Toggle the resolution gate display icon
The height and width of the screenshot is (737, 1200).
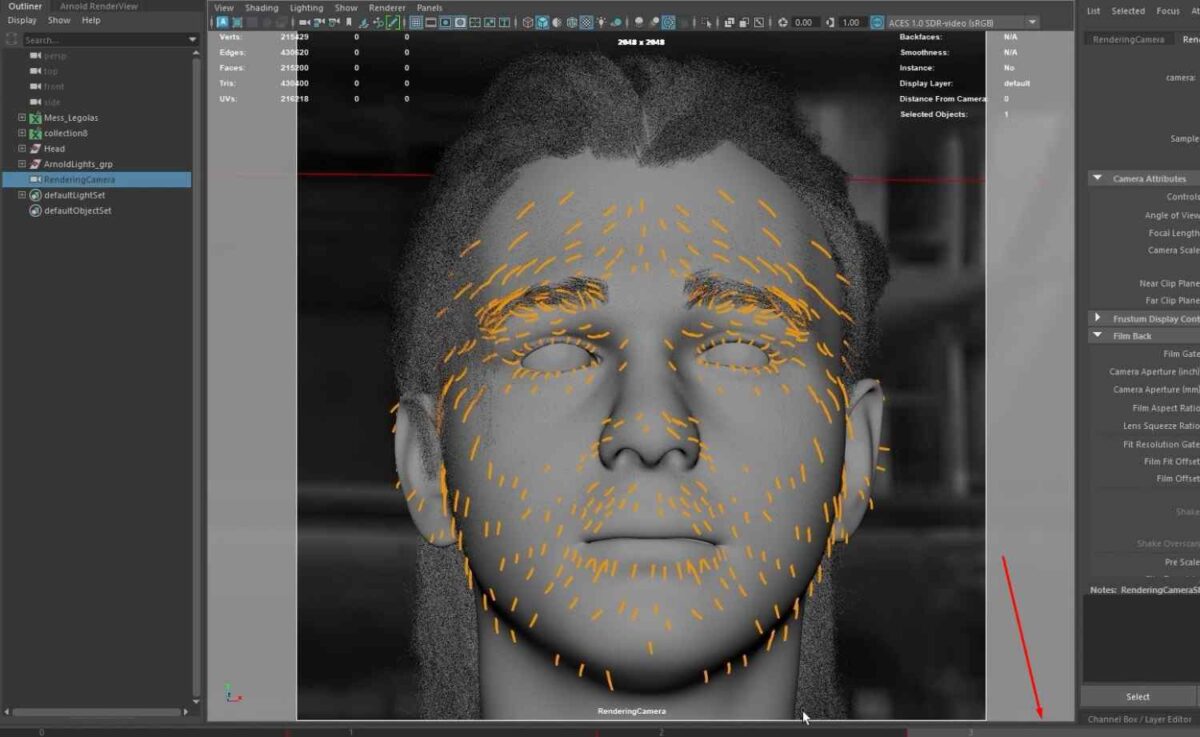click(x=445, y=22)
